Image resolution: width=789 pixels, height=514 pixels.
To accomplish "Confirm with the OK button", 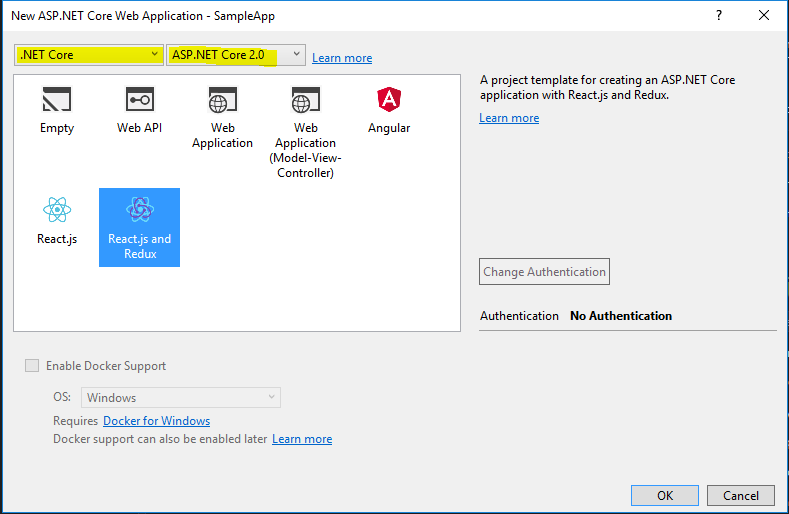I will pos(665,495).
